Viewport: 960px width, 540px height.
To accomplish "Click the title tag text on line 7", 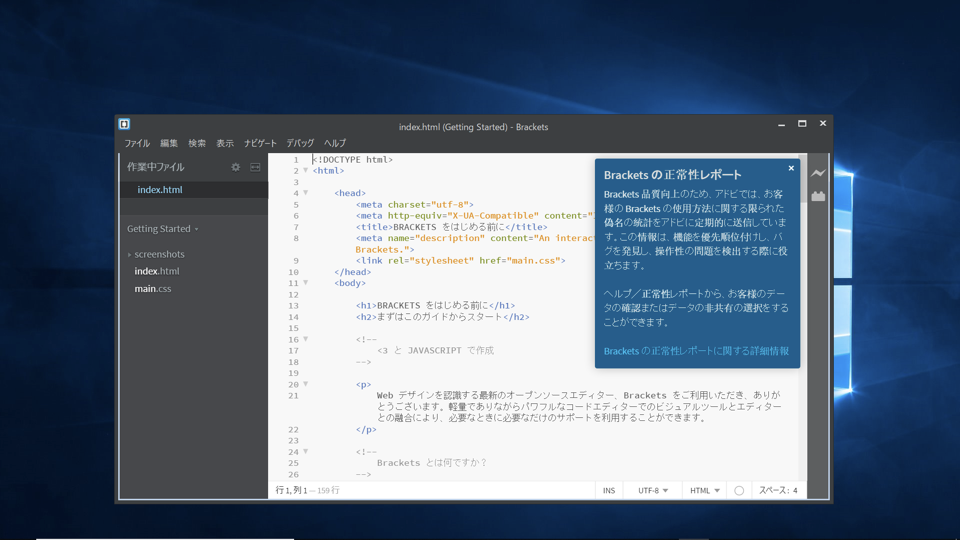I will click(x=451, y=227).
